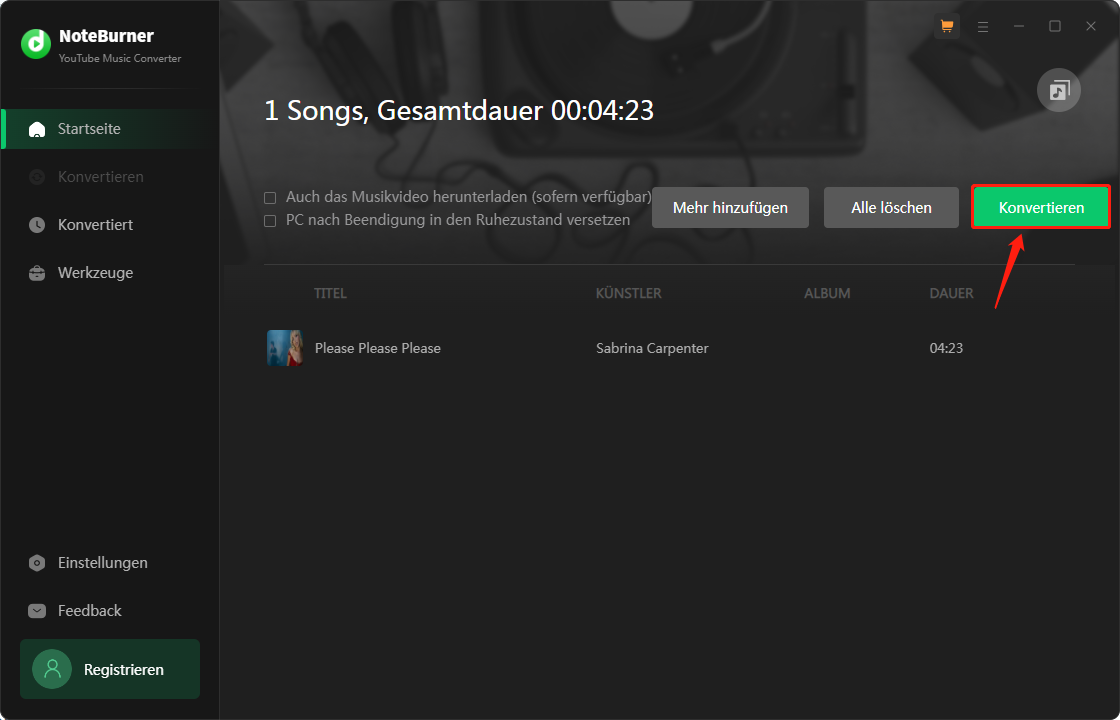Click the 1 Songs Gesamtdauer heading
The image size is (1120, 720).
click(x=459, y=111)
